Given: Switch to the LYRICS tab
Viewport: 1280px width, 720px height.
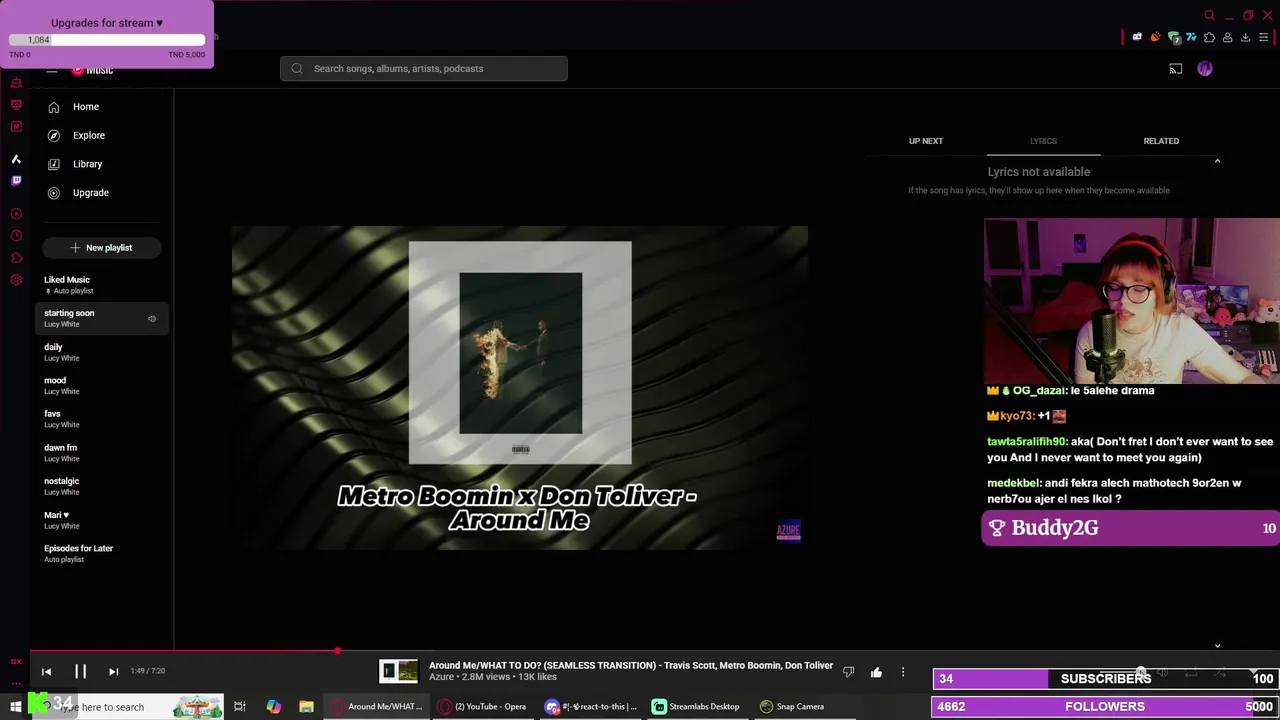Looking at the screenshot, I should pyautogui.click(x=1043, y=141).
